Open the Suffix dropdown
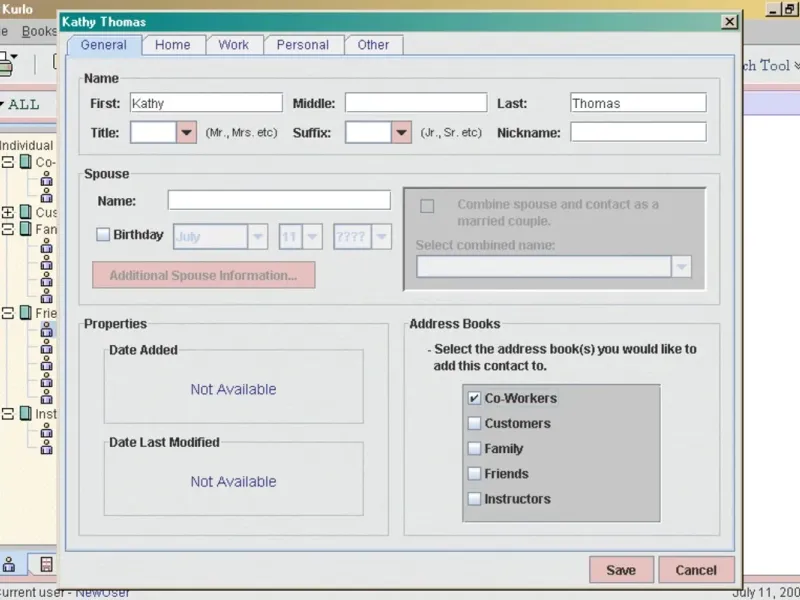The image size is (800, 600). (402, 133)
